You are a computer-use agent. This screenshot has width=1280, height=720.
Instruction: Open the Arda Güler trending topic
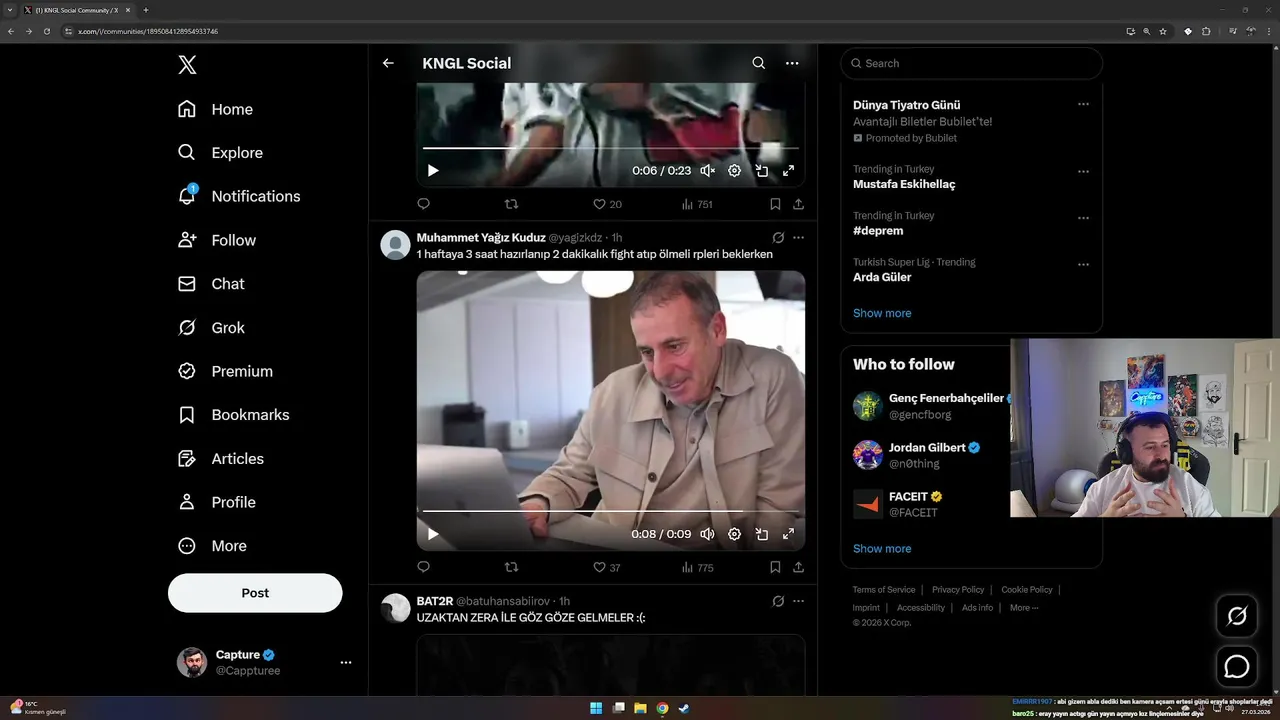point(882,277)
